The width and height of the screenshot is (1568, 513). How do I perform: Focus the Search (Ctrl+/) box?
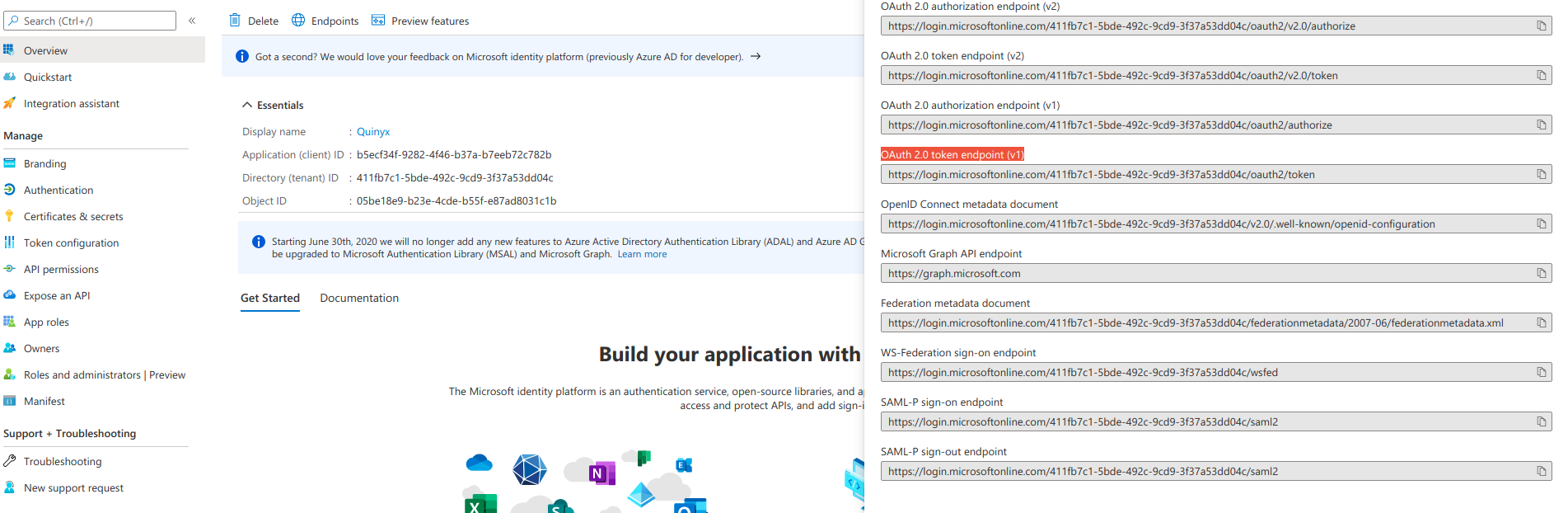90,21
